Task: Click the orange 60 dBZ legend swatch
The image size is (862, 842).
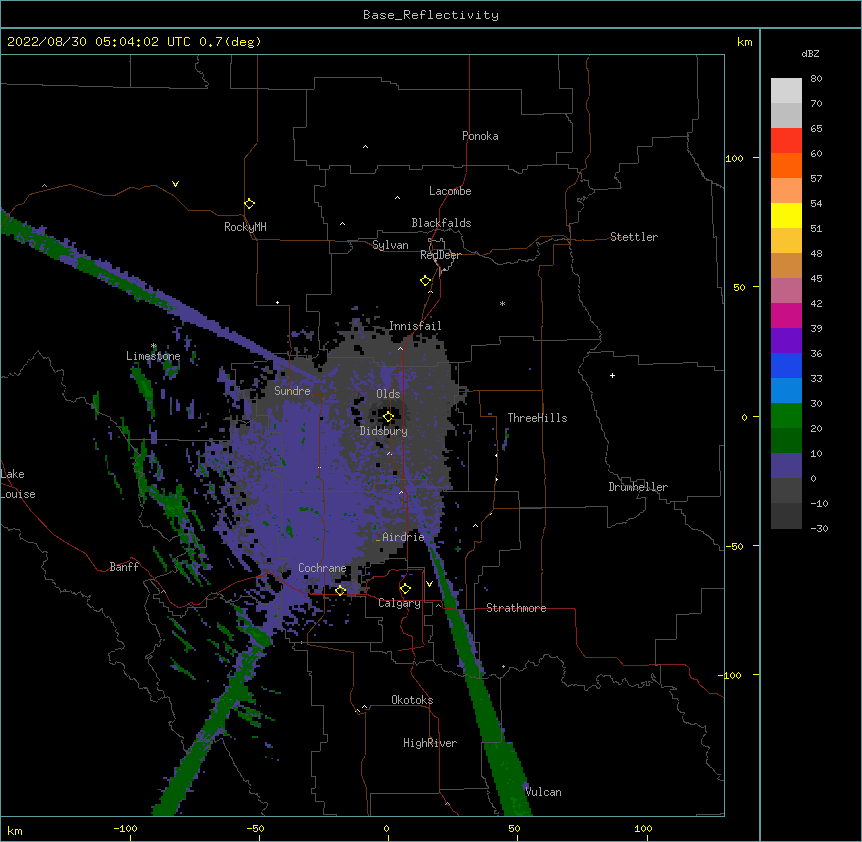Action: [786, 165]
